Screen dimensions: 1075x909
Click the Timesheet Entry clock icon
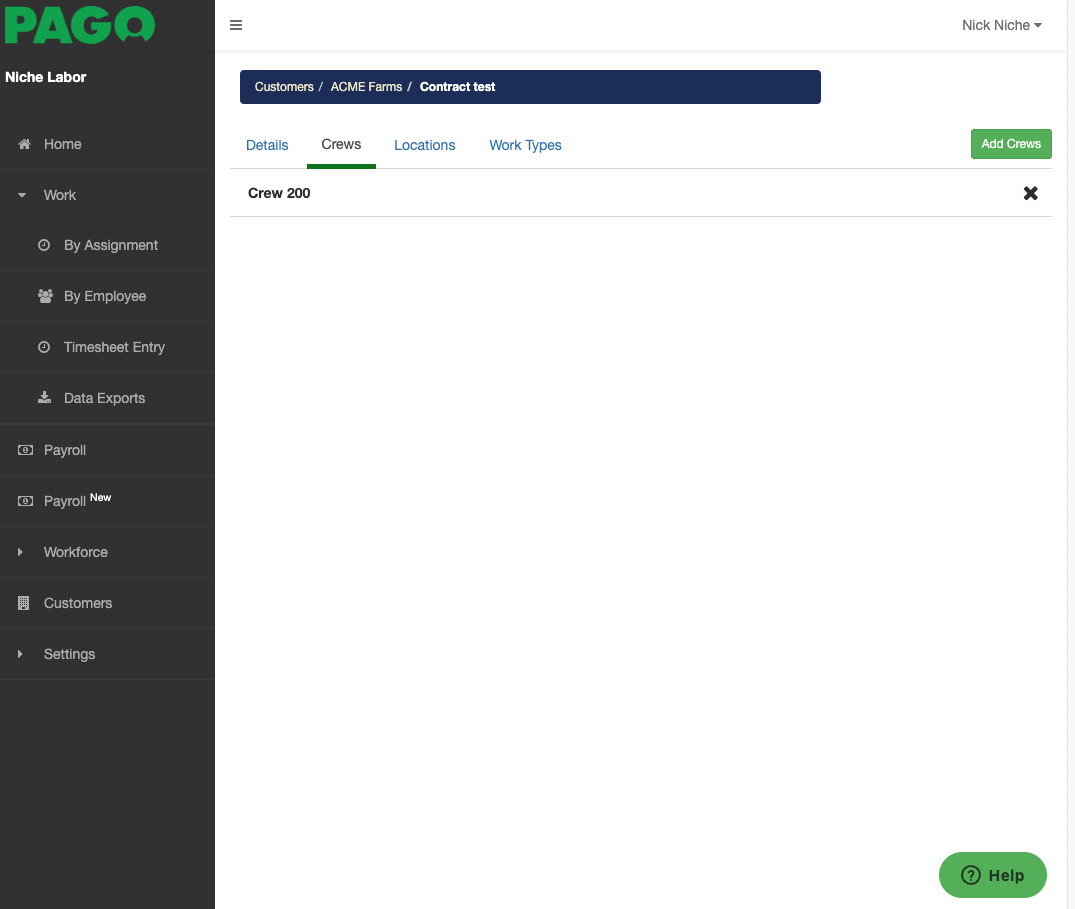coord(44,346)
